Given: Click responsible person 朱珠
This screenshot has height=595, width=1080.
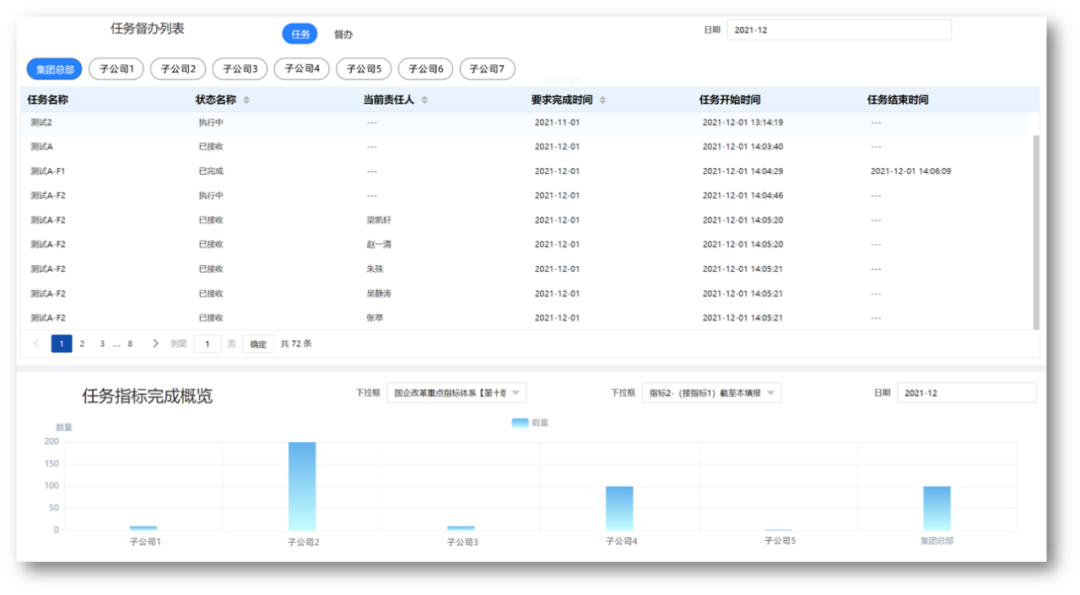Looking at the screenshot, I should pyautogui.click(x=375, y=269).
